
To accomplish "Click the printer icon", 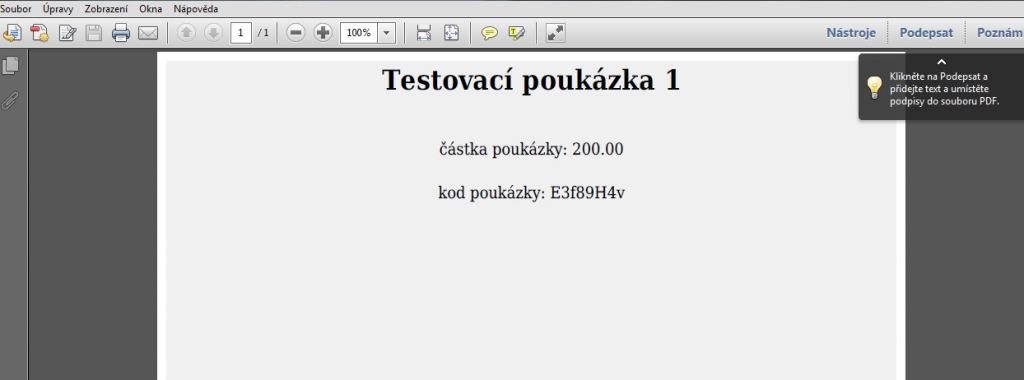I will pyautogui.click(x=121, y=33).
